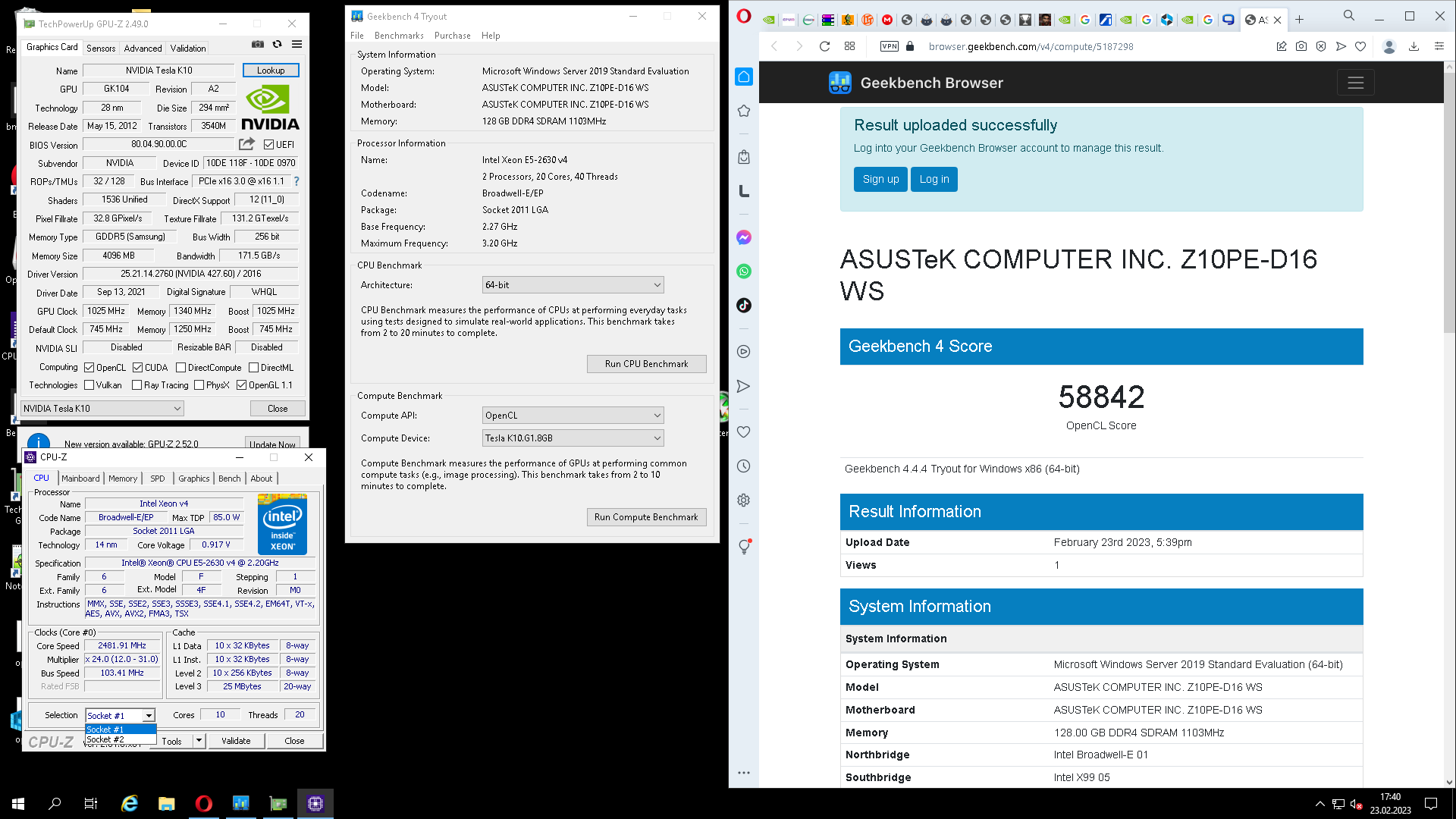Click CPU-Z Validate button
This screenshot has width=1456, height=819.
[236, 741]
